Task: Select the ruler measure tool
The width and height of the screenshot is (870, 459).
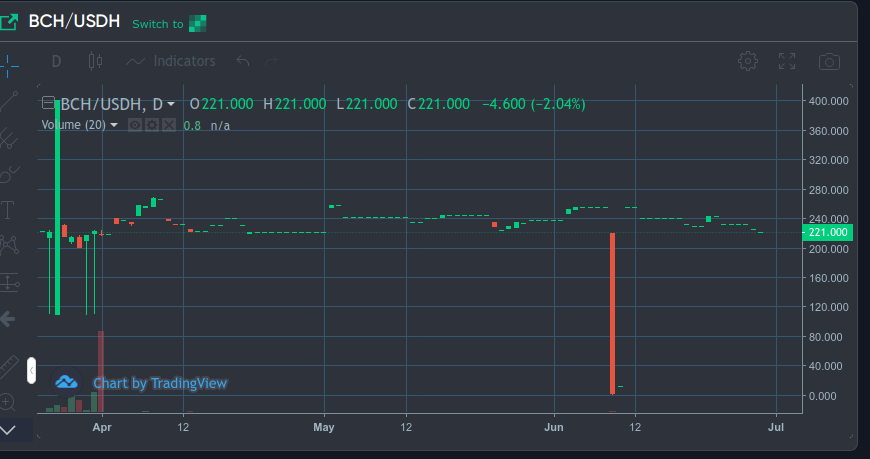Action: click(8, 367)
